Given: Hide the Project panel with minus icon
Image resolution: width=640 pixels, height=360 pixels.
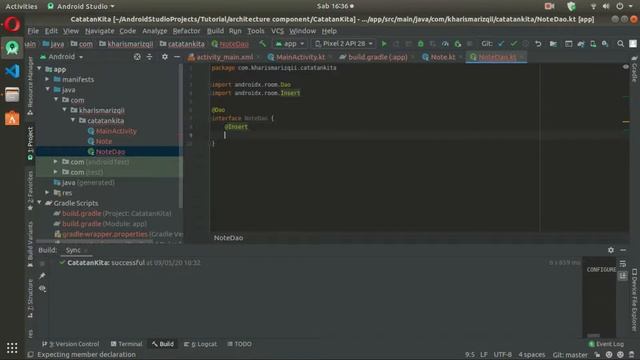Looking at the screenshot, I should coord(177,57).
